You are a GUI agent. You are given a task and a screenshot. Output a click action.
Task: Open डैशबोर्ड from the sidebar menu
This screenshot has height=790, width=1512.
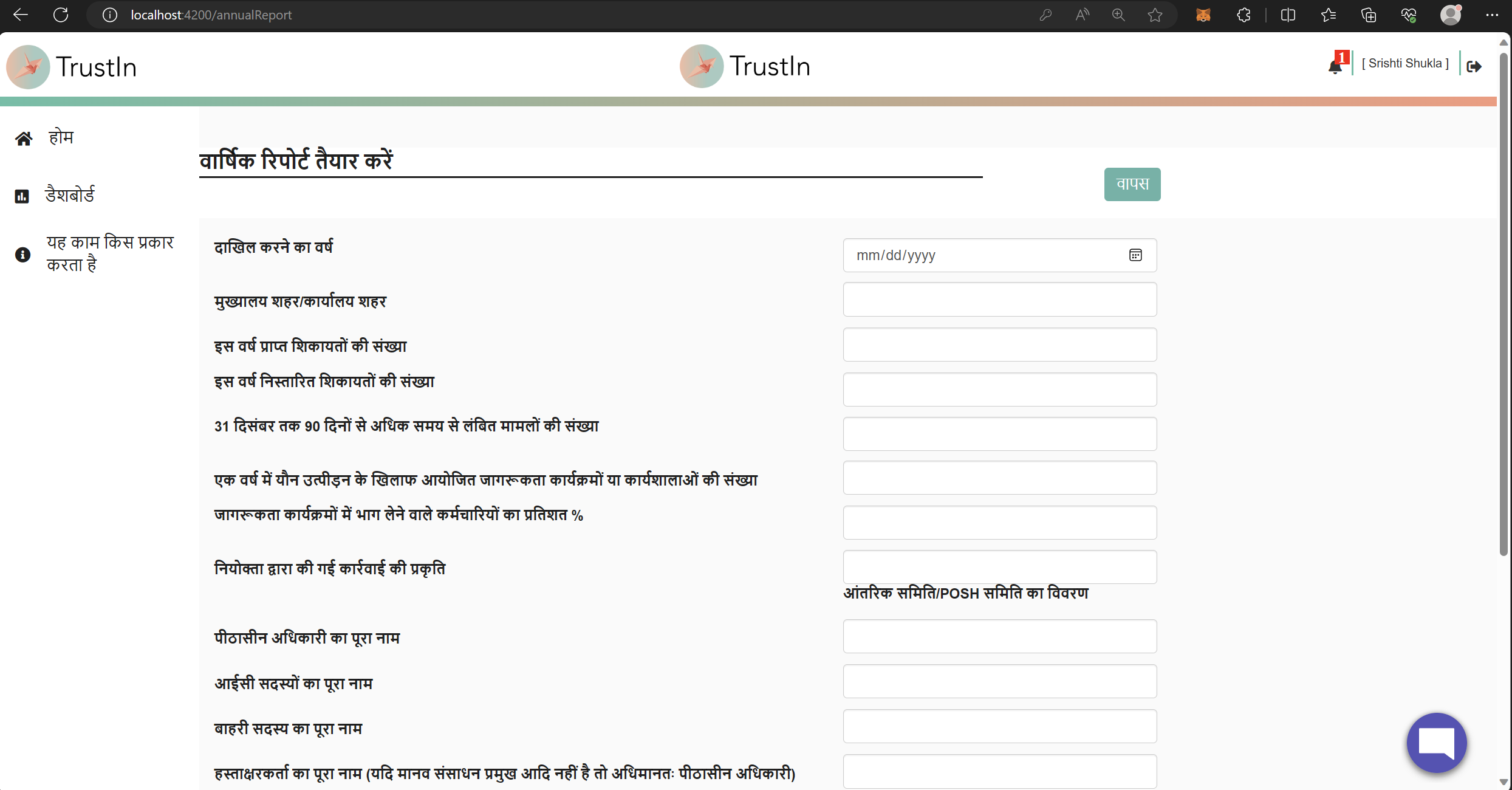click(x=70, y=194)
